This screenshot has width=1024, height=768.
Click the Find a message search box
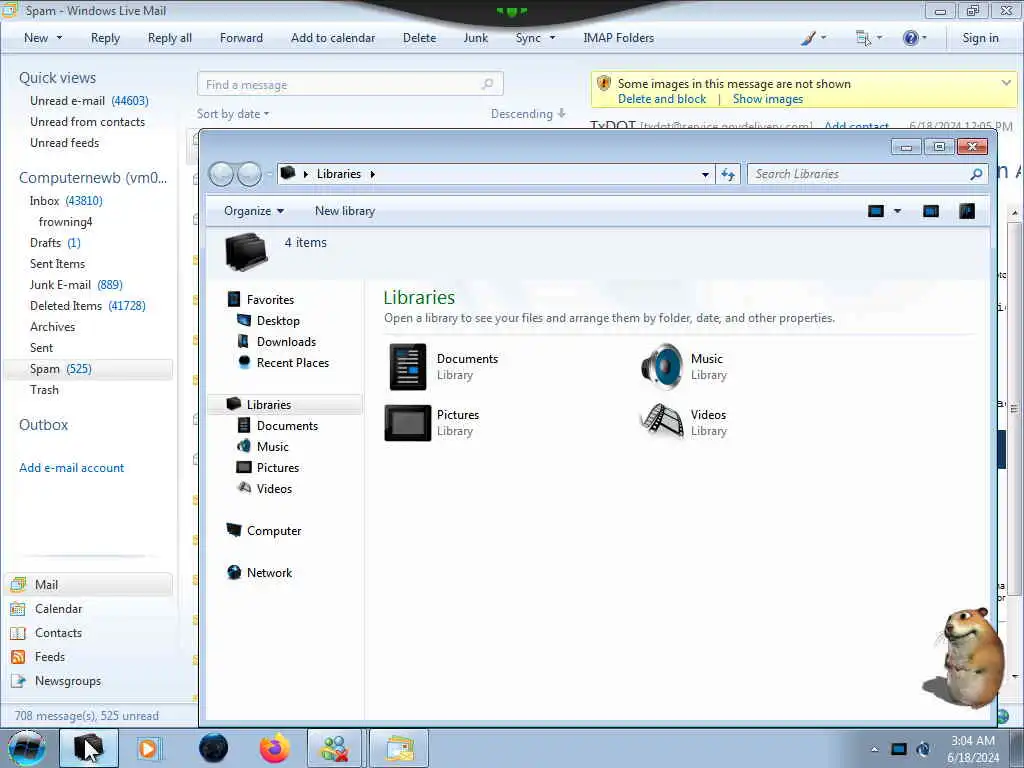pos(350,84)
